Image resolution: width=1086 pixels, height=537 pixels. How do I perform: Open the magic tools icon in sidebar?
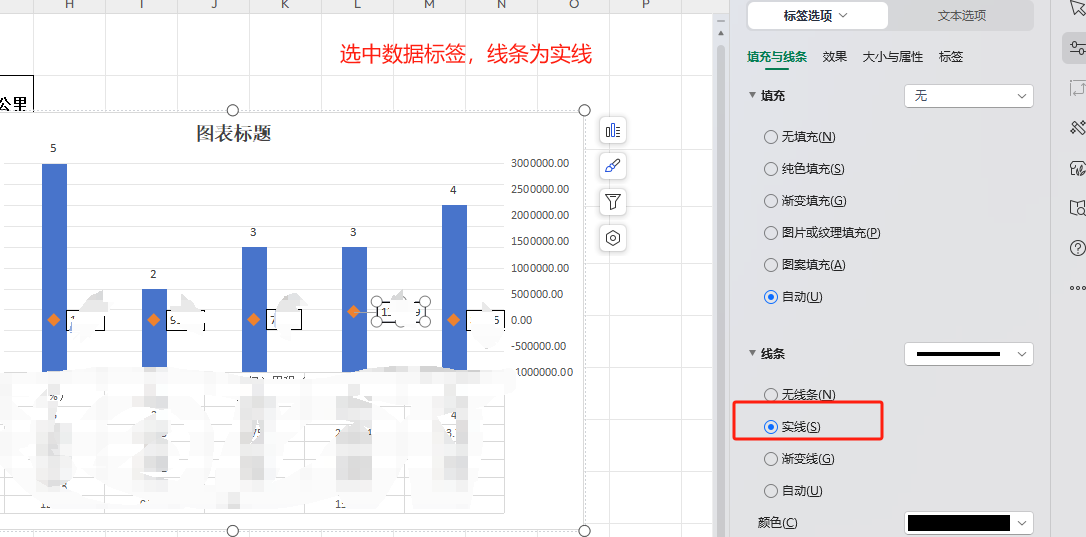(x=1077, y=127)
